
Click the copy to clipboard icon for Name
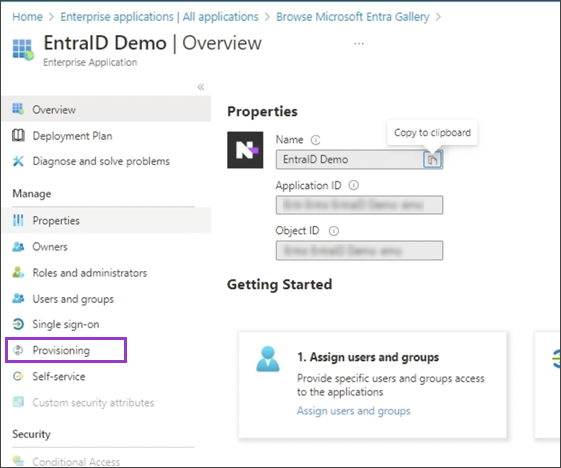tap(433, 160)
